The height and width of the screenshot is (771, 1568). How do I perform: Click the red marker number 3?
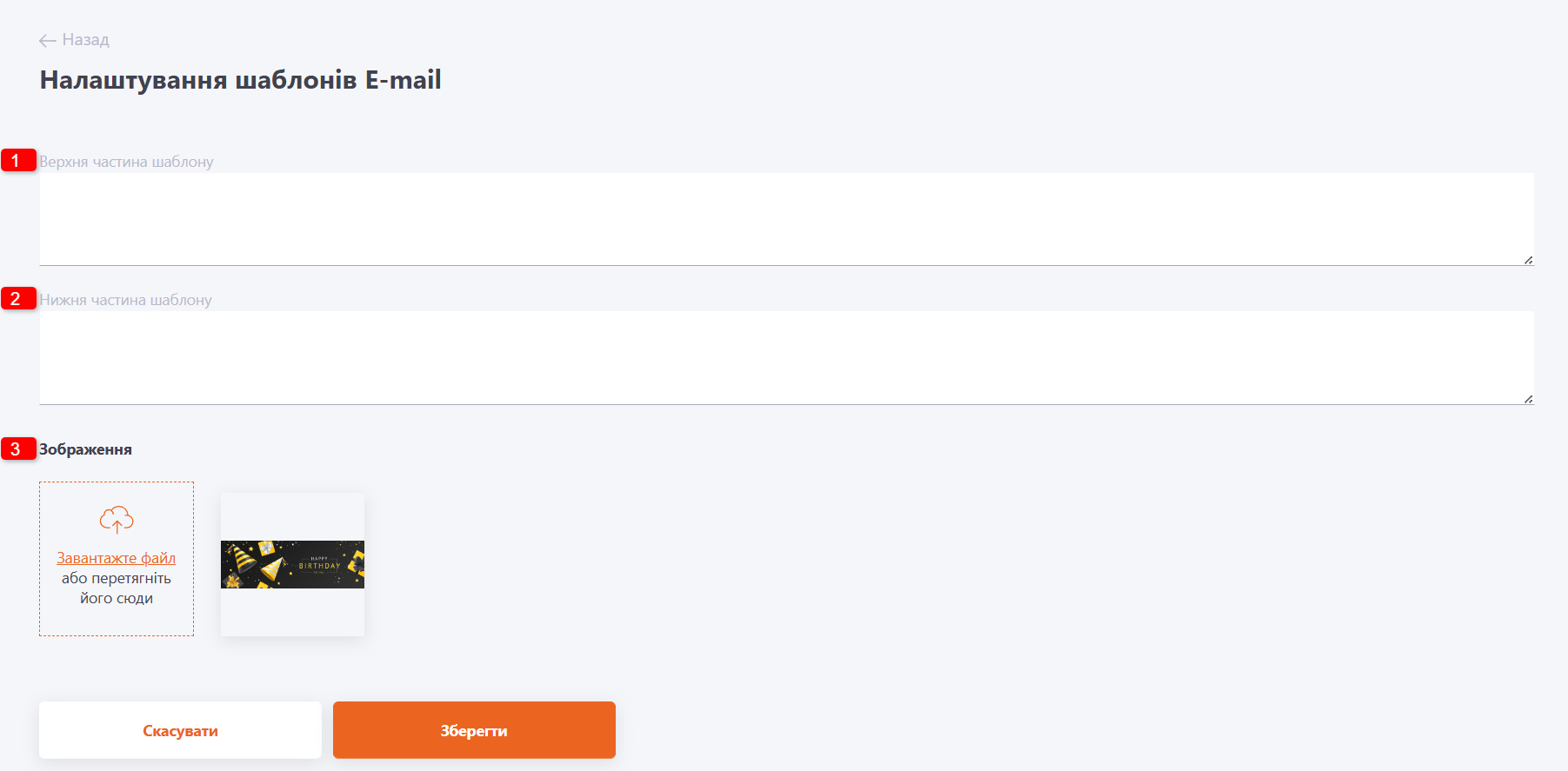coord(18,449)
